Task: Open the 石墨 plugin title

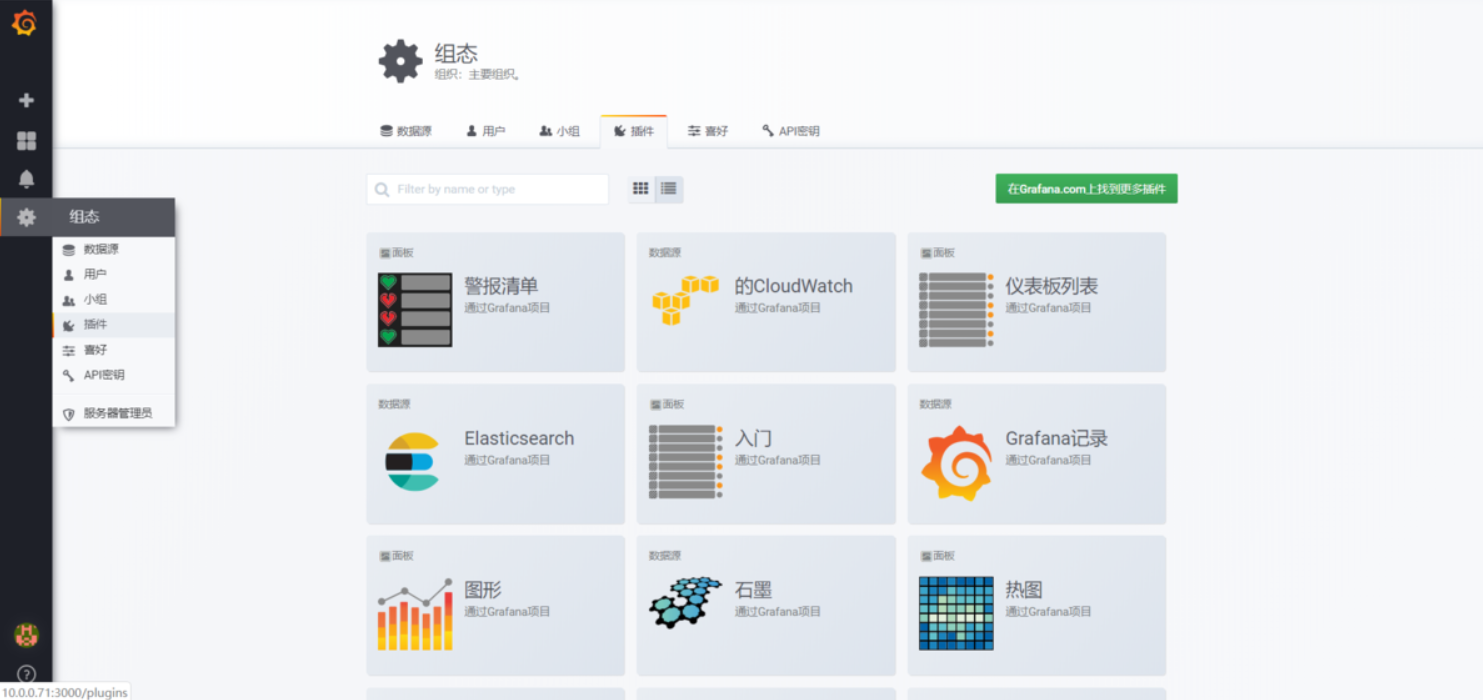Action: pyautogui.click(x=753, y=590)
